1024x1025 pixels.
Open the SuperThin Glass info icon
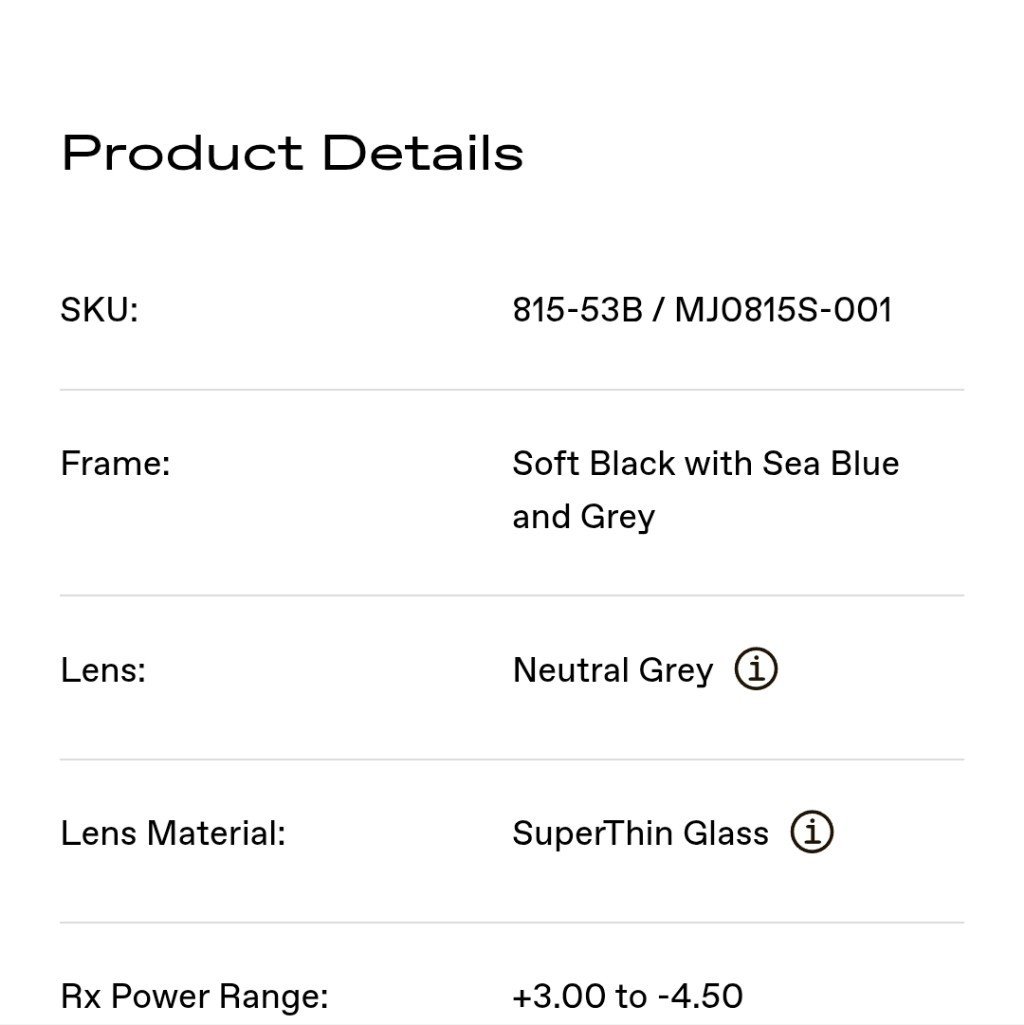pyautogui.click(x=812, y=832)
